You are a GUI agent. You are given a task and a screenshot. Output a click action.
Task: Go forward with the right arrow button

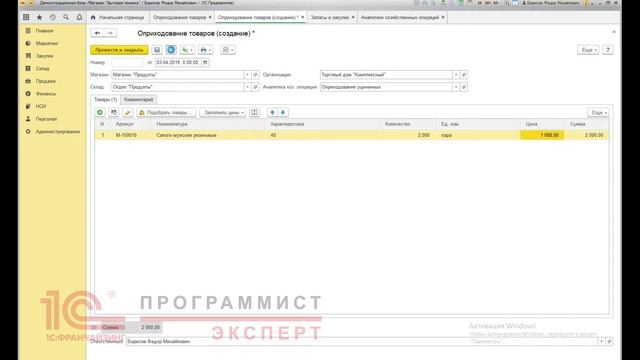click(110, 33)
